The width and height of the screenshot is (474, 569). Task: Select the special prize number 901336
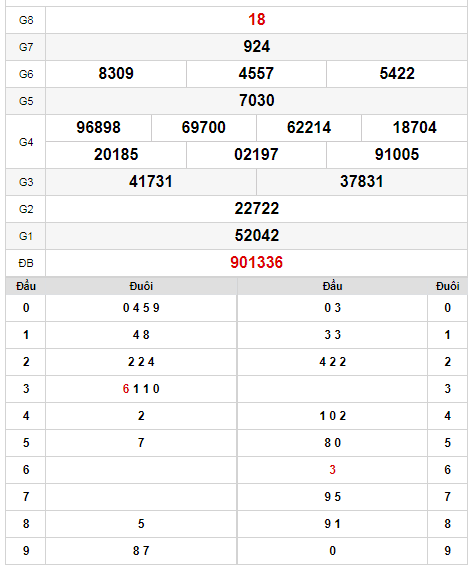click(257, 262)
